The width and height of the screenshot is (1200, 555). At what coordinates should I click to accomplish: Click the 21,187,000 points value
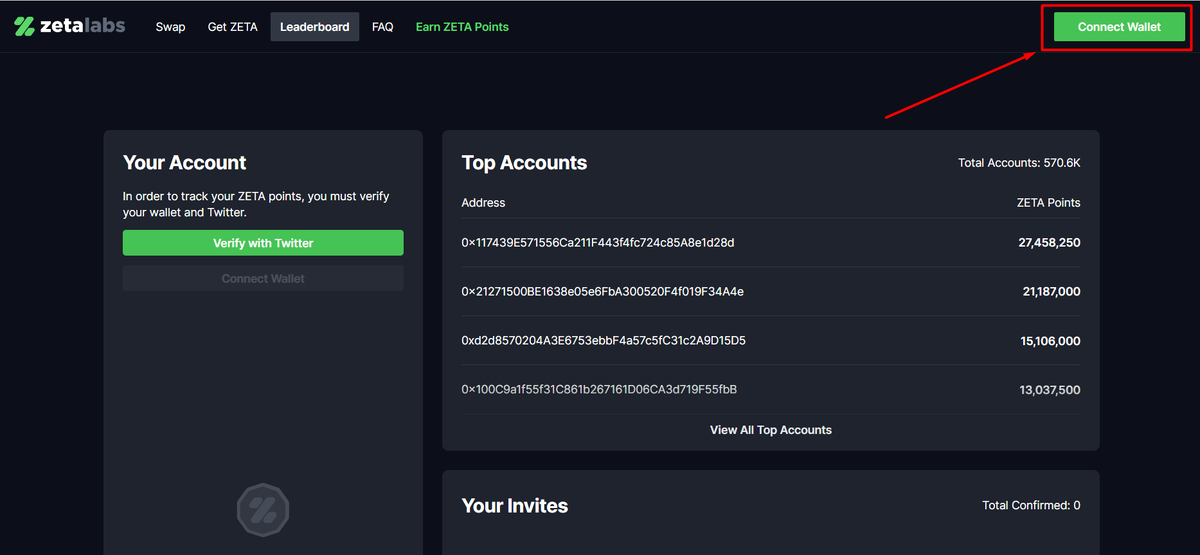click(1050, 292)
